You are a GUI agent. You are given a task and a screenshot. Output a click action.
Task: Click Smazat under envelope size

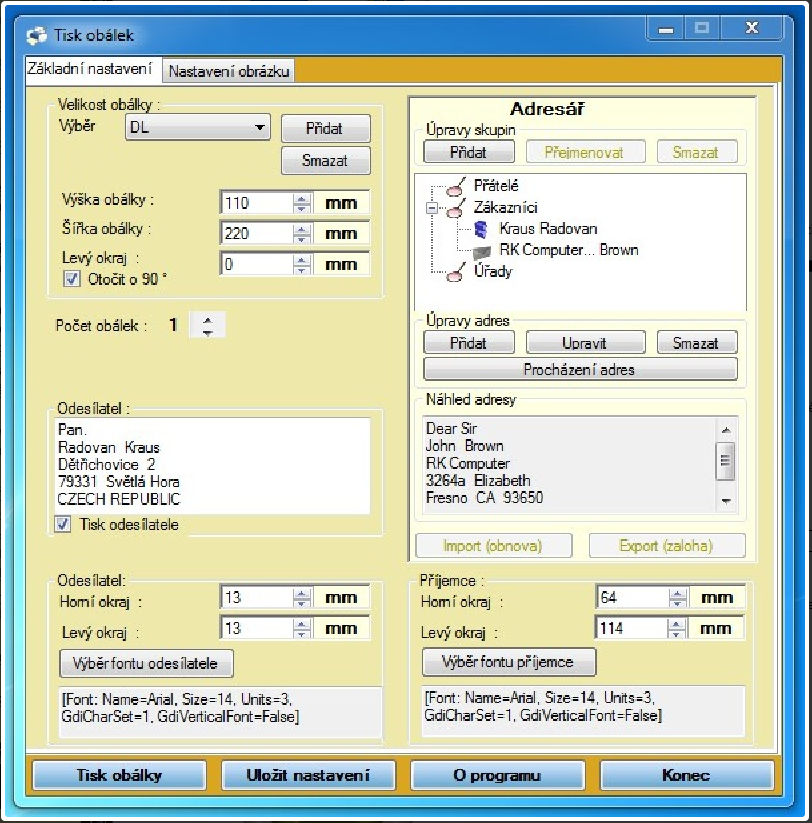(325, 160)
